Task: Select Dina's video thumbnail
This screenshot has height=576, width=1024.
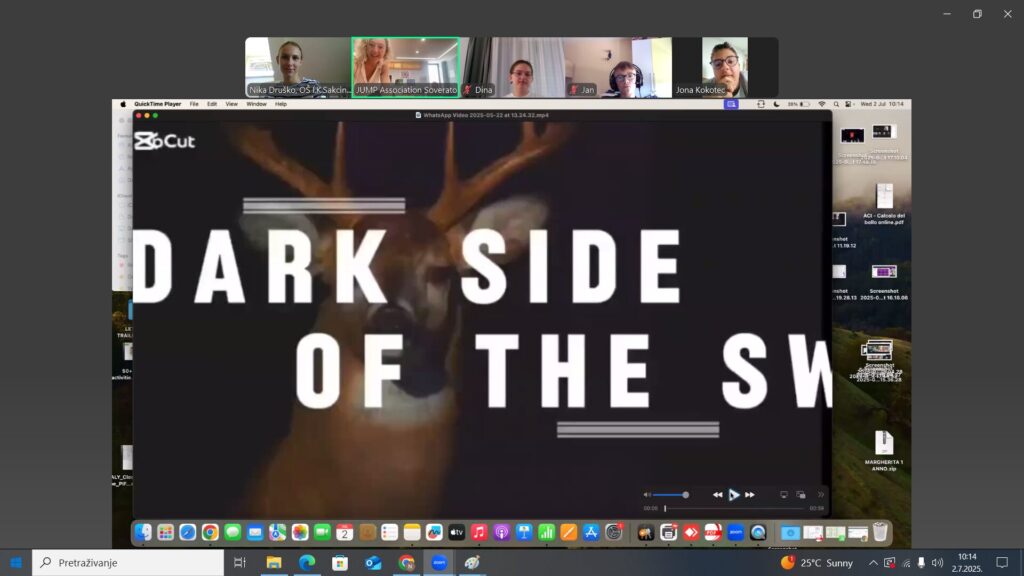Action: (x=513, y=67)
